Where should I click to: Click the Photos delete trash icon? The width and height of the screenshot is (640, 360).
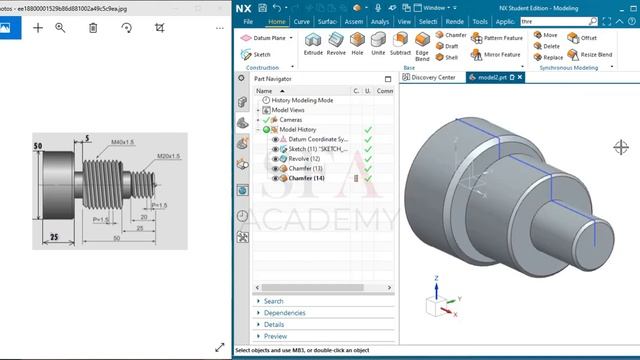93,28
